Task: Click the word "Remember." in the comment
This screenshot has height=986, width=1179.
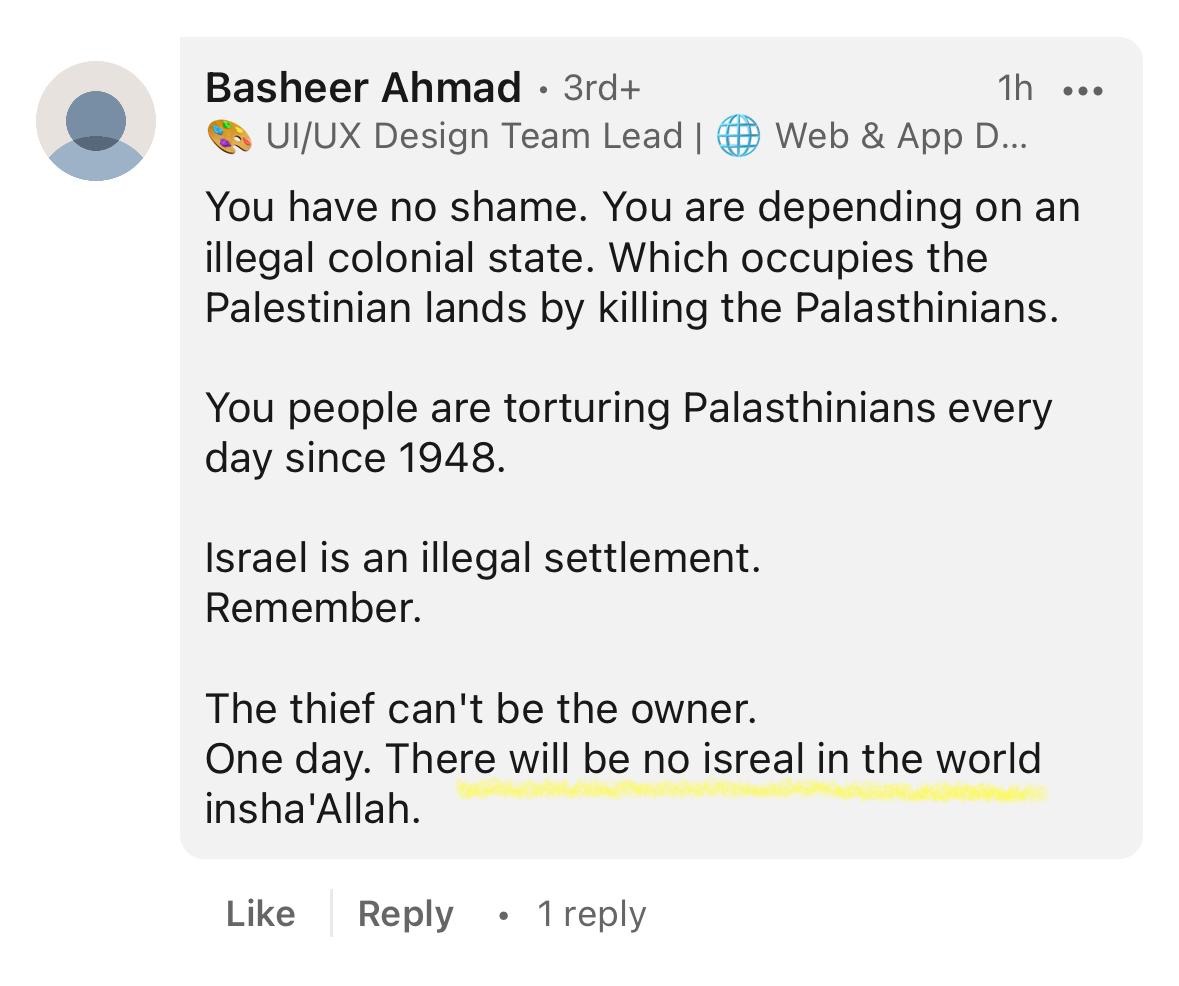Action: (313, 608)
